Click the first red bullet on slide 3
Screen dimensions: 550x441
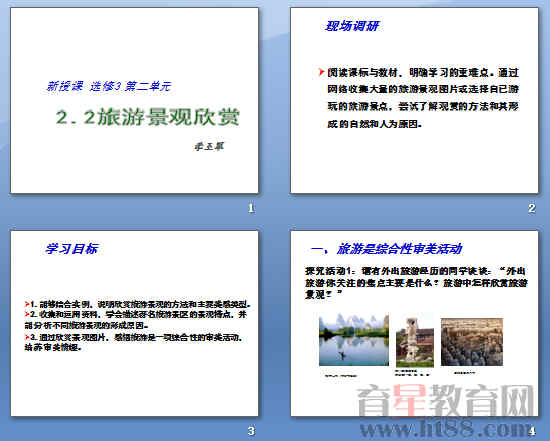click(x=27, y=304)
